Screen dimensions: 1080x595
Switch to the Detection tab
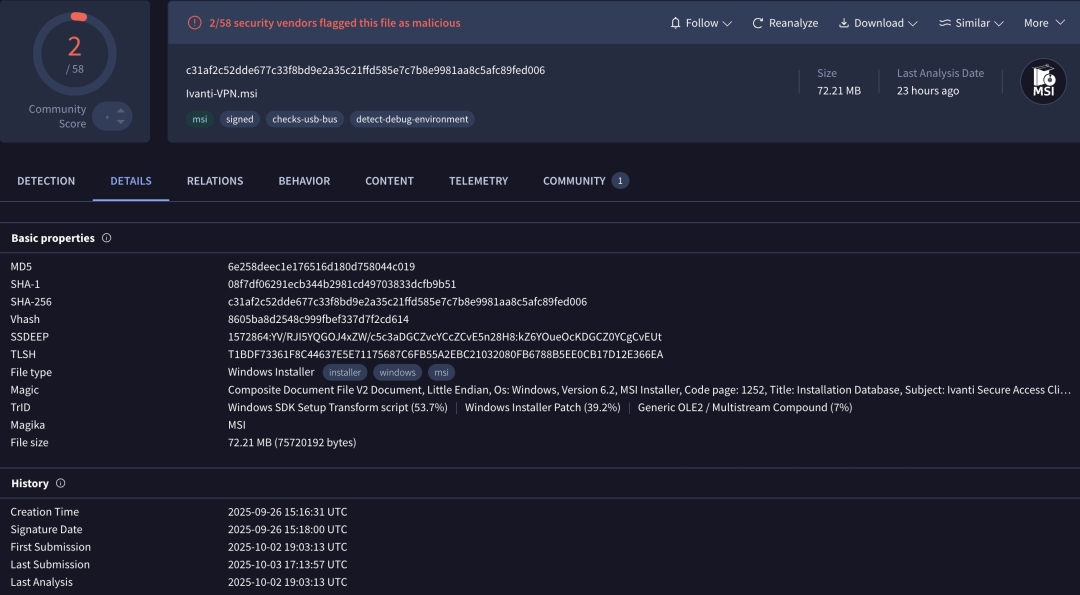coord(46,181)
